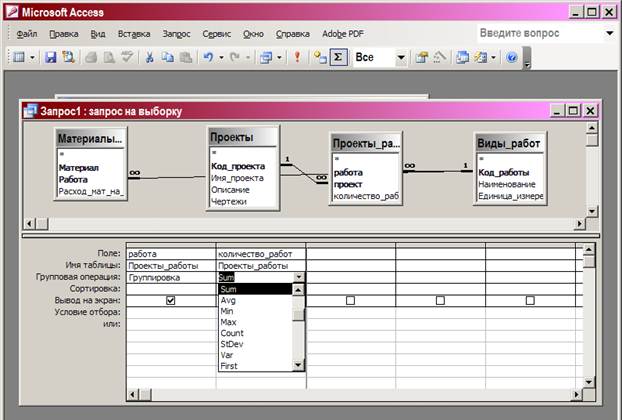Click the Paste toolbar icon

click(x=186, y=58)
